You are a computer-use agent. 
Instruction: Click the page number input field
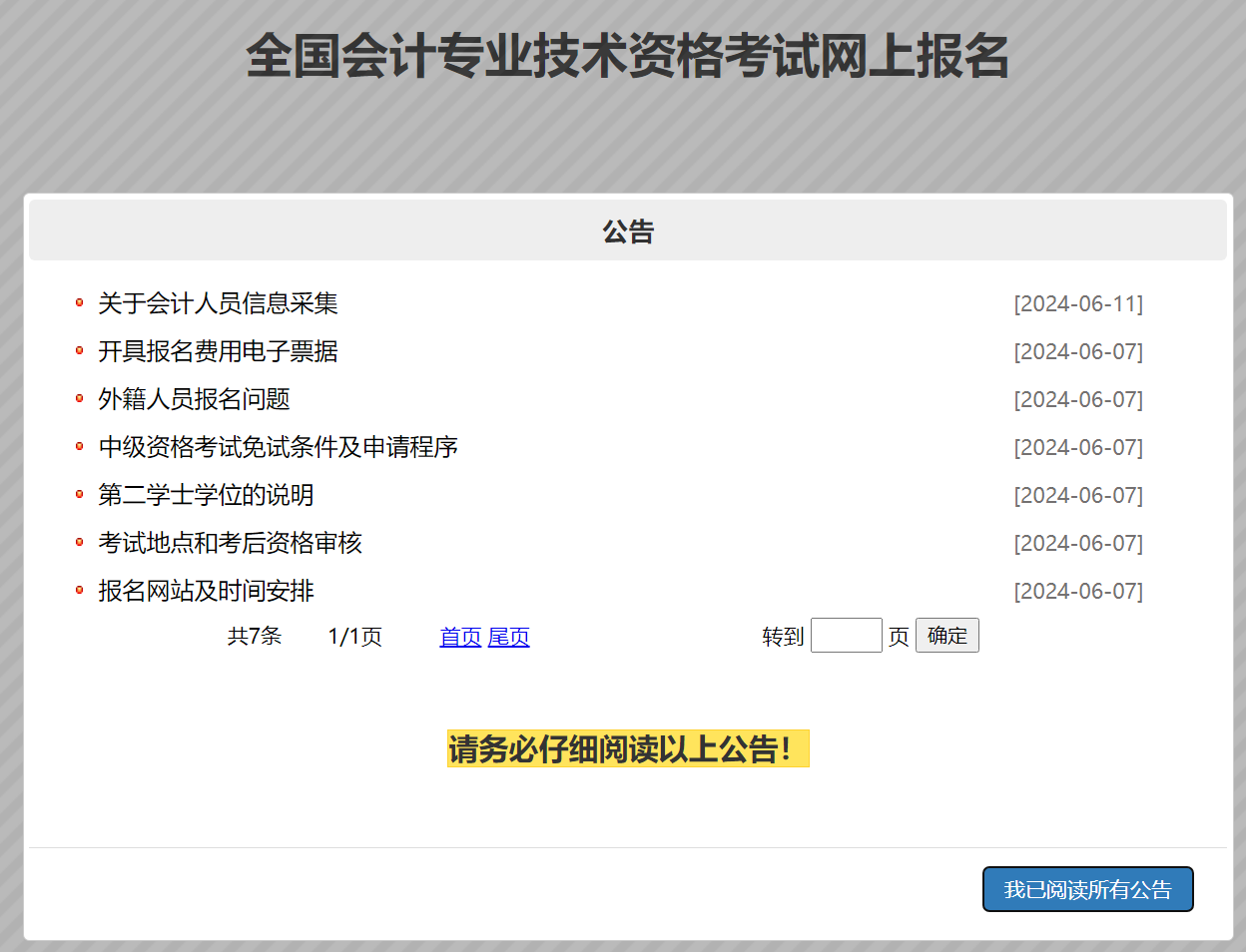coord(846,635)
